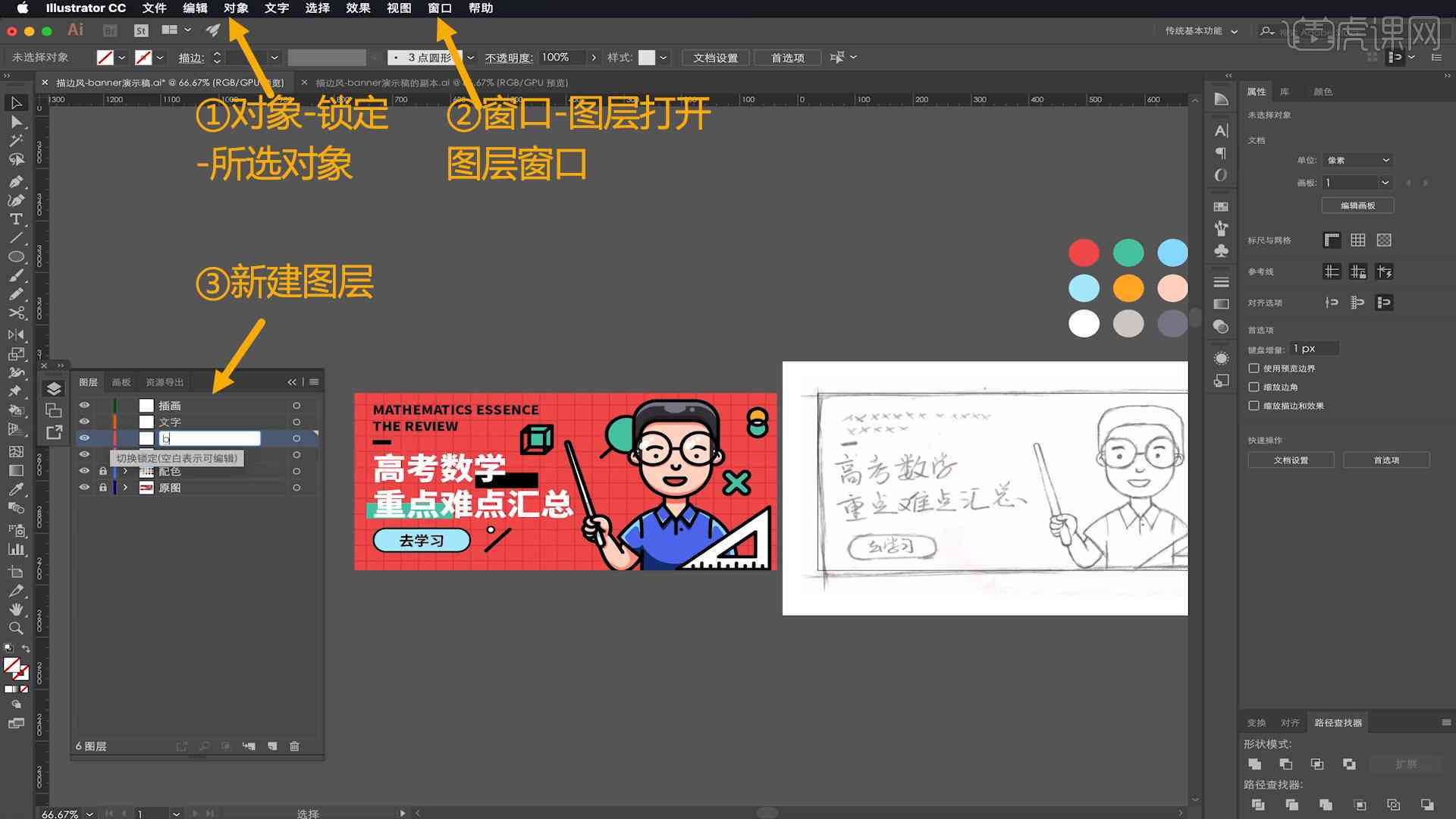
Task: Expand the 配色 layer group
Action: pyautogui.click(x=124, y=471)
